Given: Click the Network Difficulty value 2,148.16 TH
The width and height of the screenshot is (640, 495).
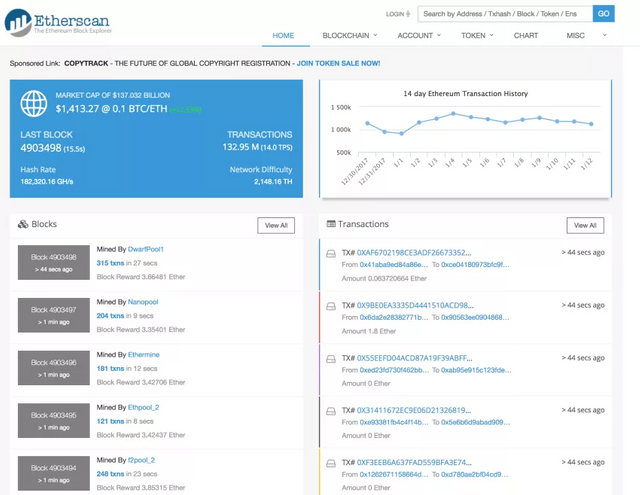Looking at the screenshot, I should [x=273, y=182].
